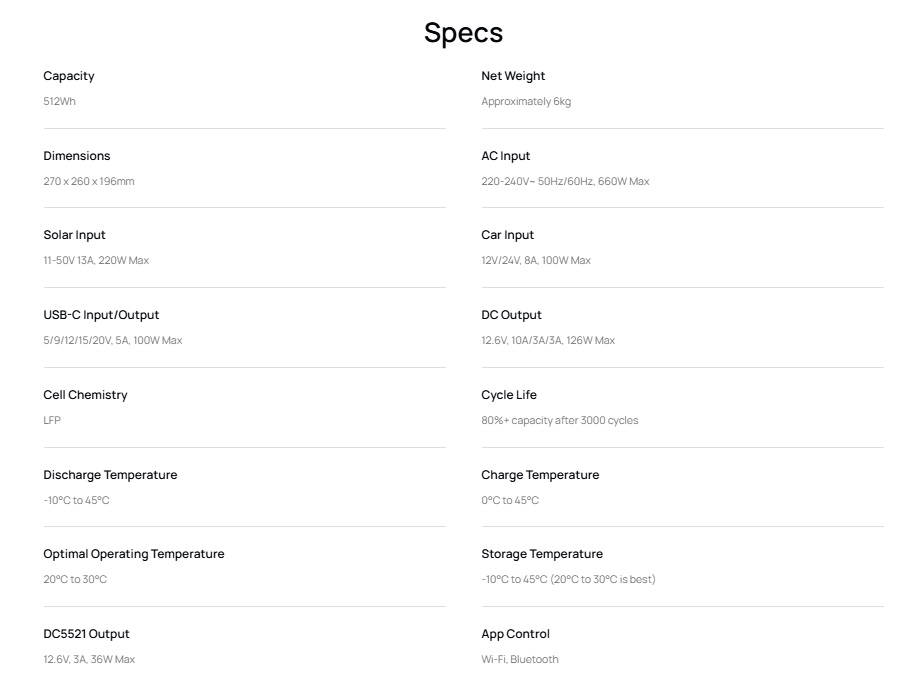Select the DC Output label
The height and width of the screenshot is (683, 915).
(x=512, y=315)
